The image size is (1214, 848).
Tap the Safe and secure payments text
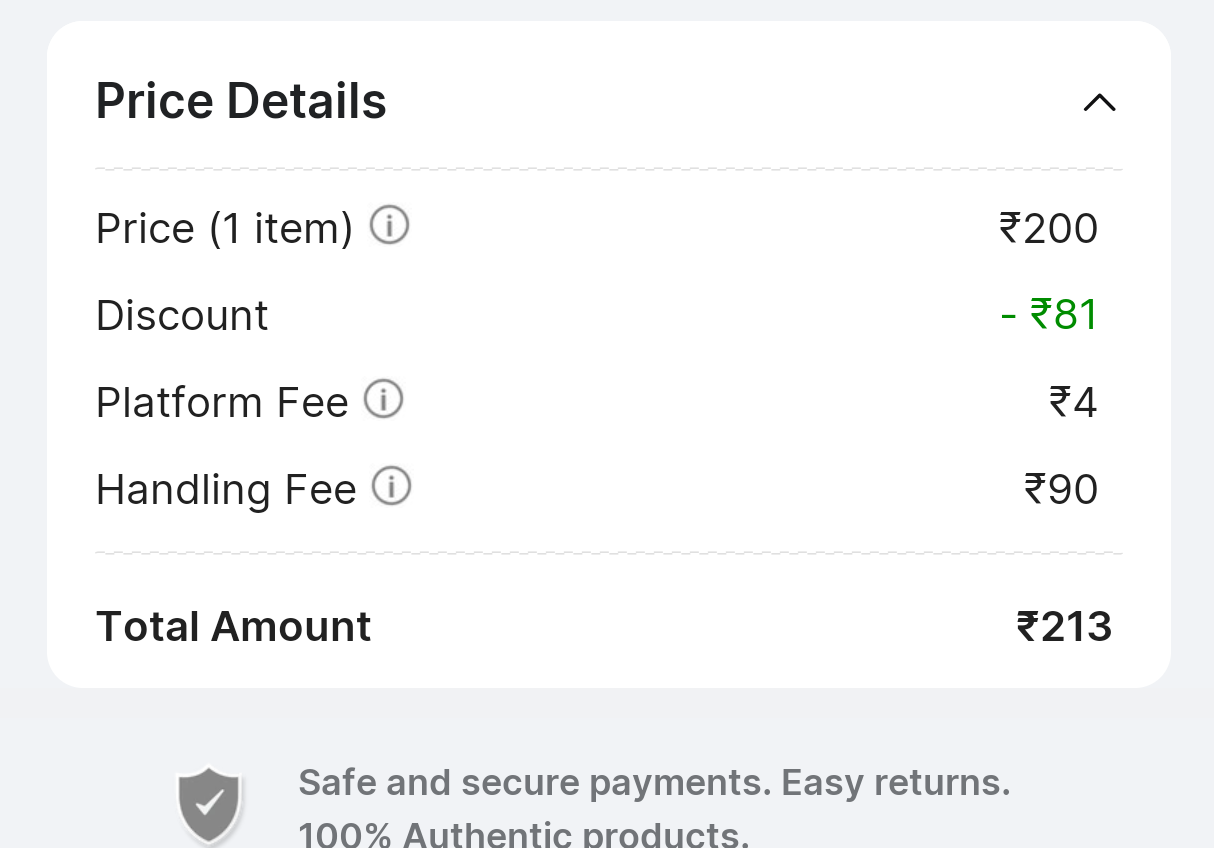[654, 782]
